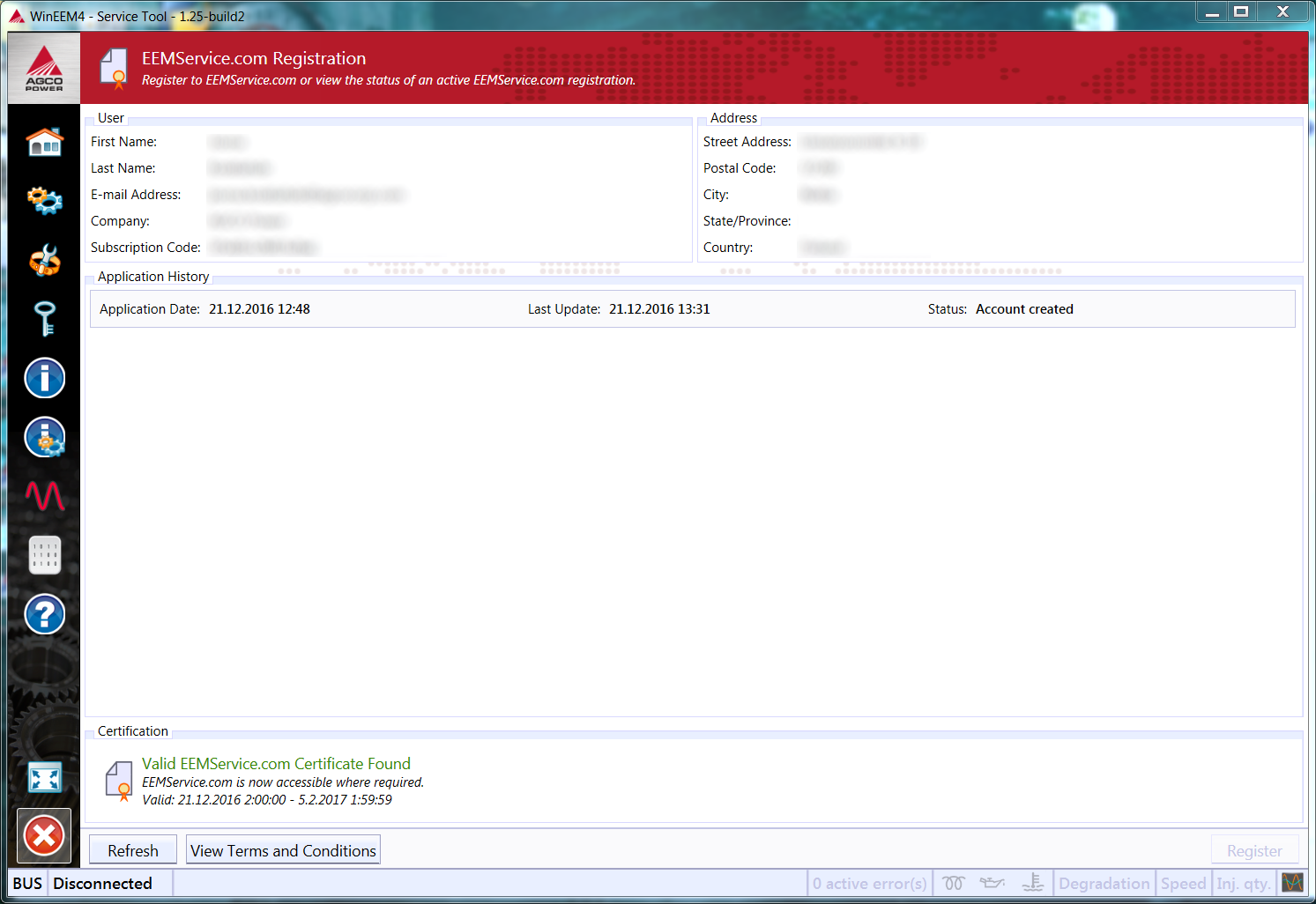
Task: Click the glow plug indicator in status bar
Action: [x=953, y=883]
